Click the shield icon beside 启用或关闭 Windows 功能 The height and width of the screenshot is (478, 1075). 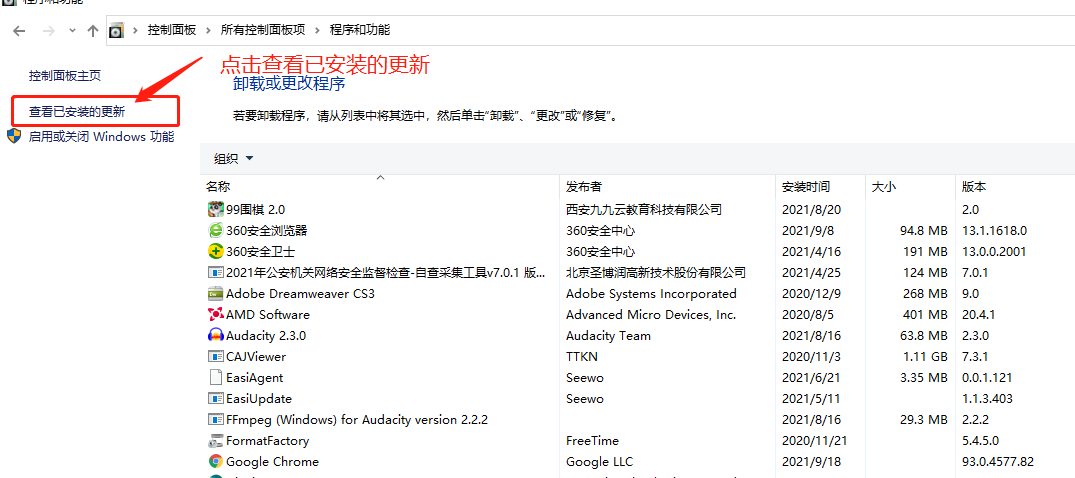click(x=14, y=135)
